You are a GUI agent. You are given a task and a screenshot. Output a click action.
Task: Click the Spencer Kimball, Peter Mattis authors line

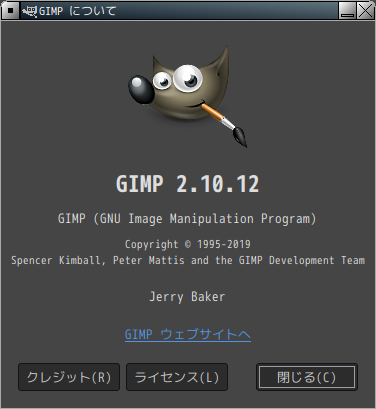point(188,260)
